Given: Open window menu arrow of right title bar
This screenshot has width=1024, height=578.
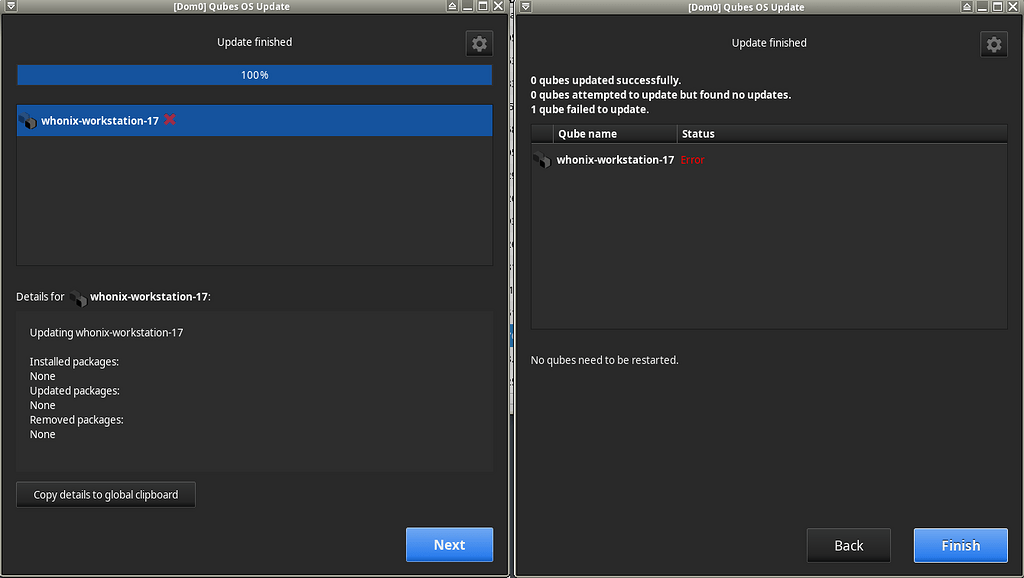Looking at the screenshot, I should point(526,7).
